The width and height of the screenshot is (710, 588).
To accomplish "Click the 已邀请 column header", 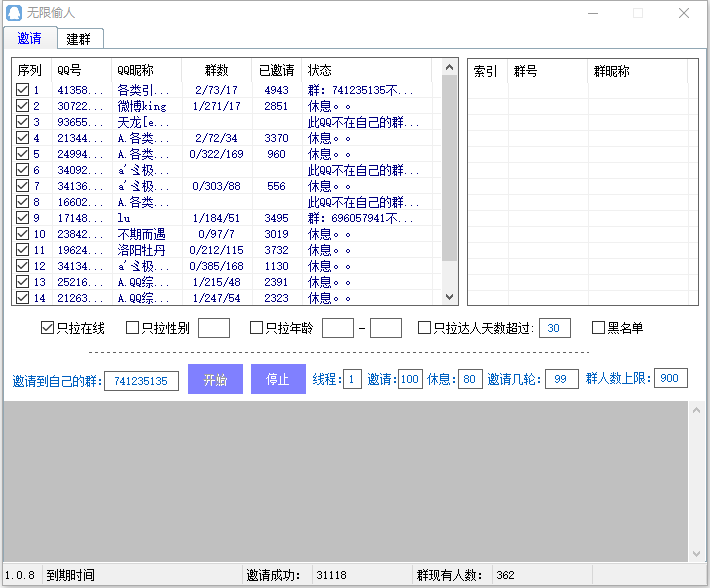I will pos(277,70).
